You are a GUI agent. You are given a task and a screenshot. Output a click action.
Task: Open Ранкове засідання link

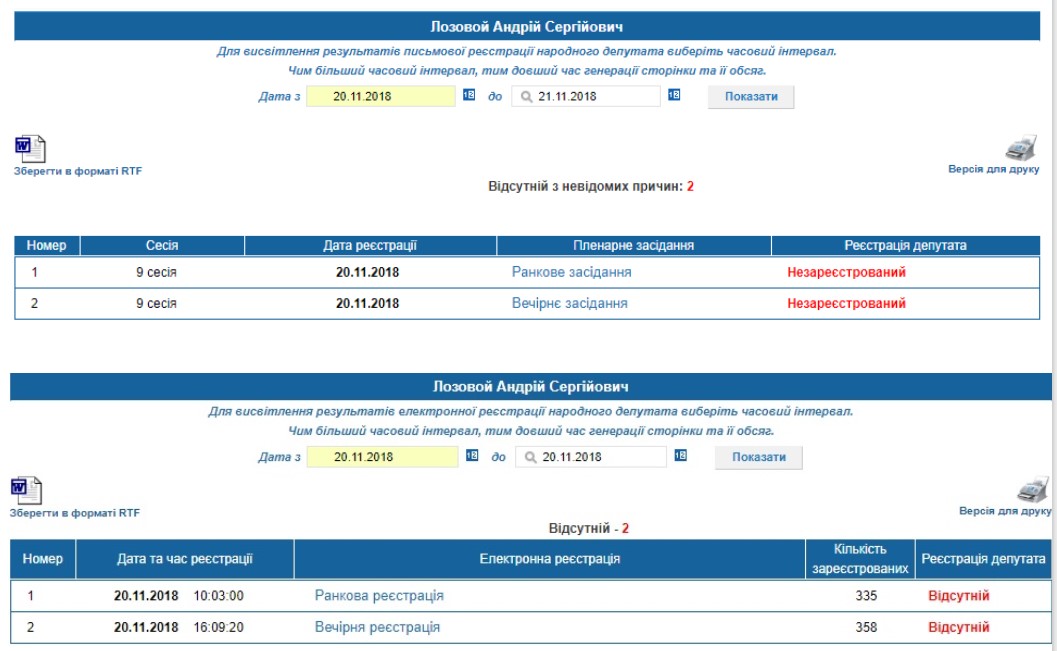point(572,272)
